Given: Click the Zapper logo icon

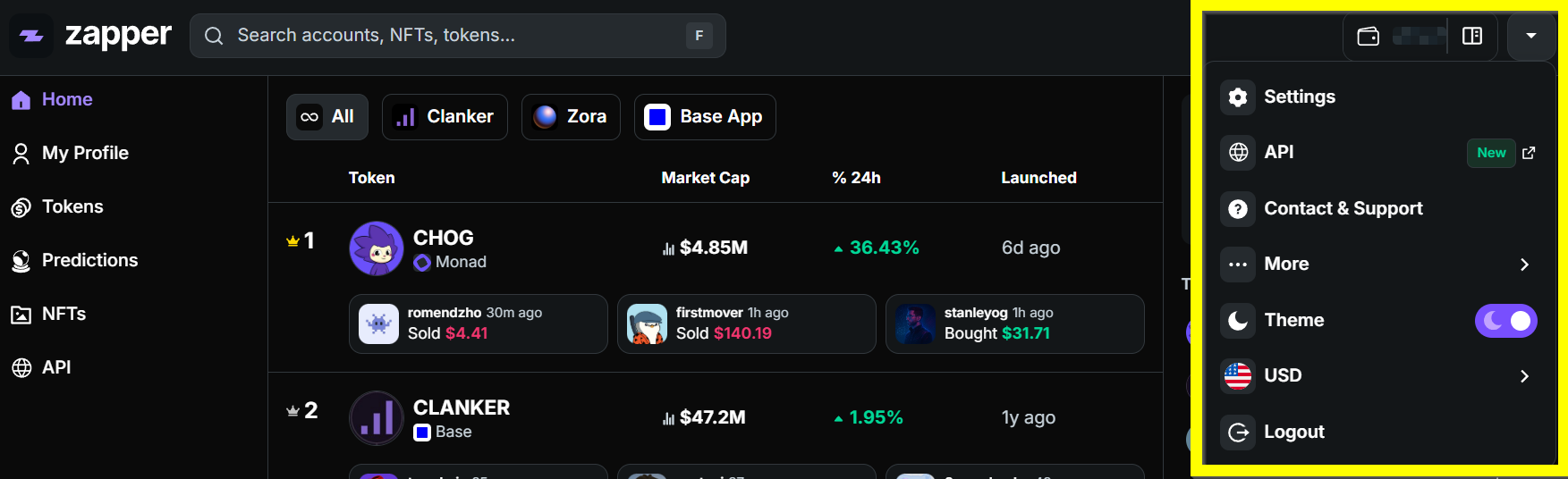Looking at the screenshot, I should pyautogui.click(x=31, y=36).
